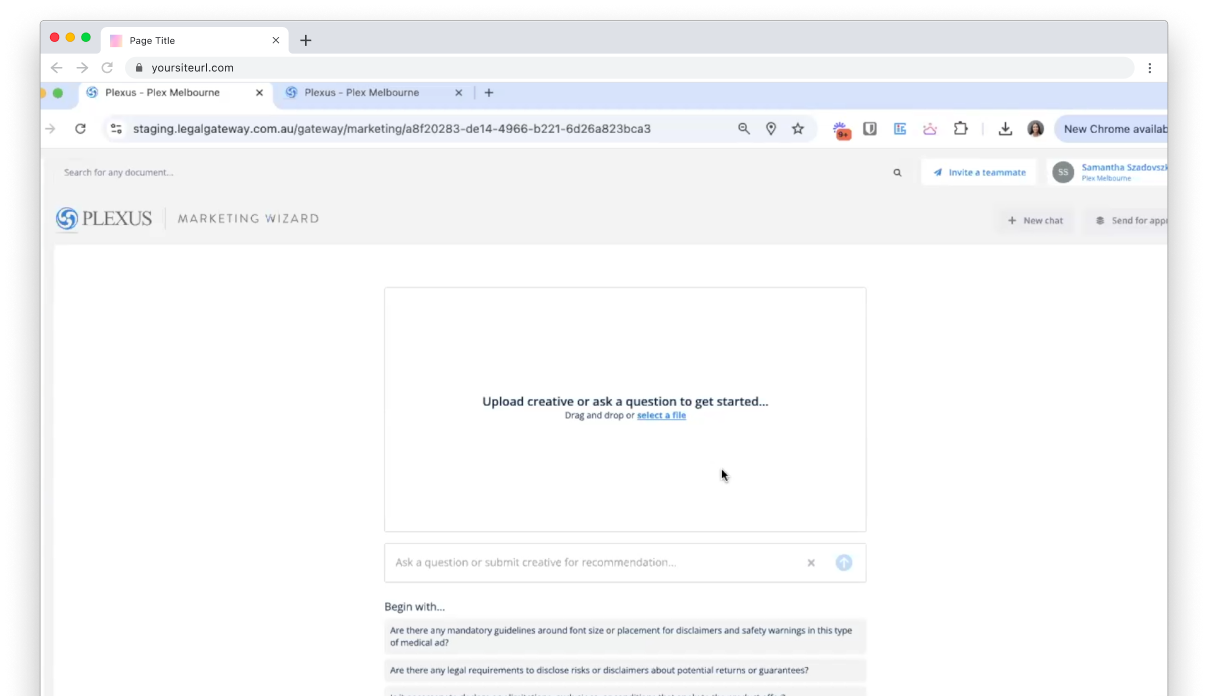Open the Chrome extensions puzzle icon
Screen dimensions: 1208x696
tap(960, 129)
